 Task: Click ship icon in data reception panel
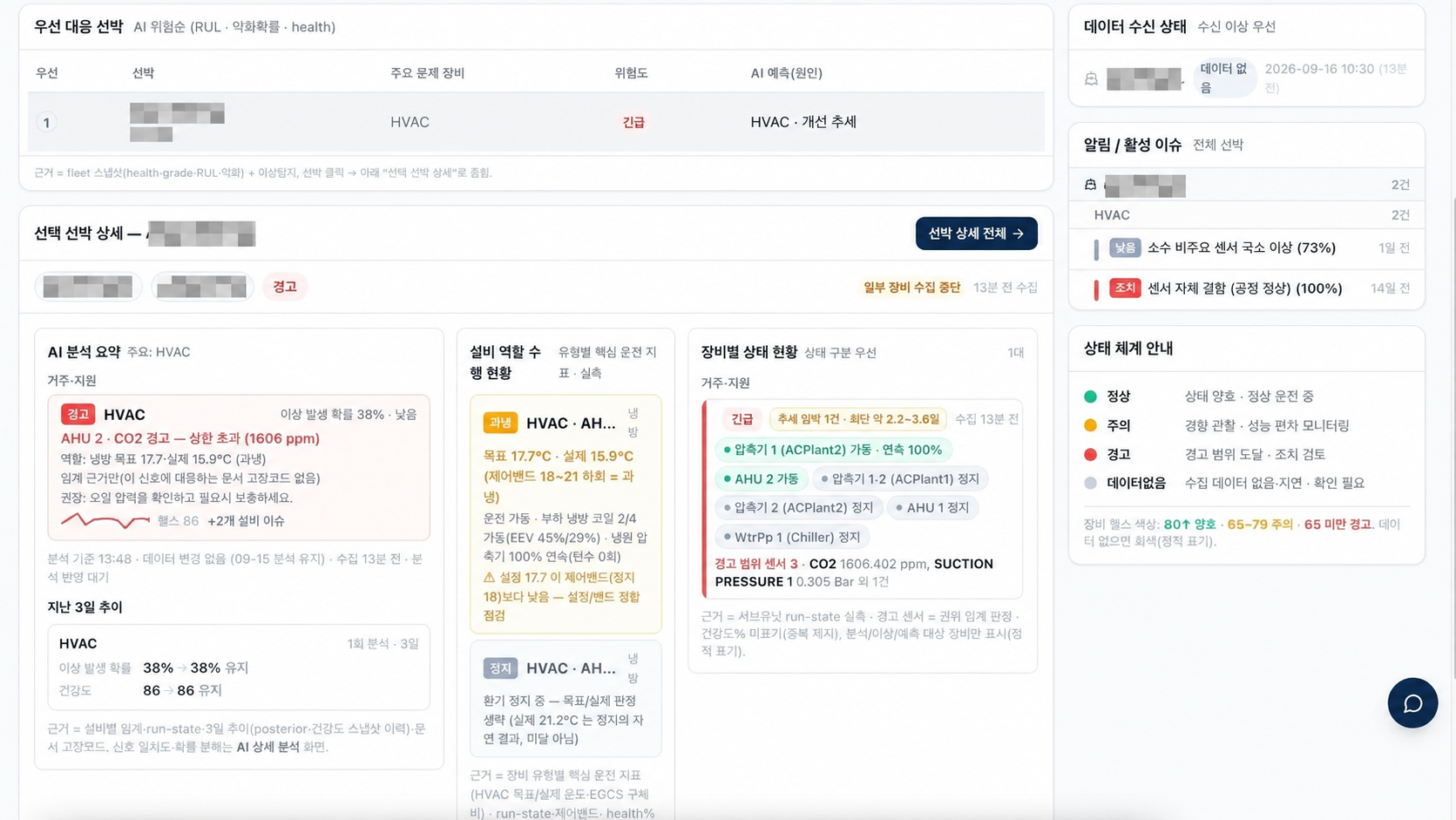pyautogui.click(x=1091, y=79)
